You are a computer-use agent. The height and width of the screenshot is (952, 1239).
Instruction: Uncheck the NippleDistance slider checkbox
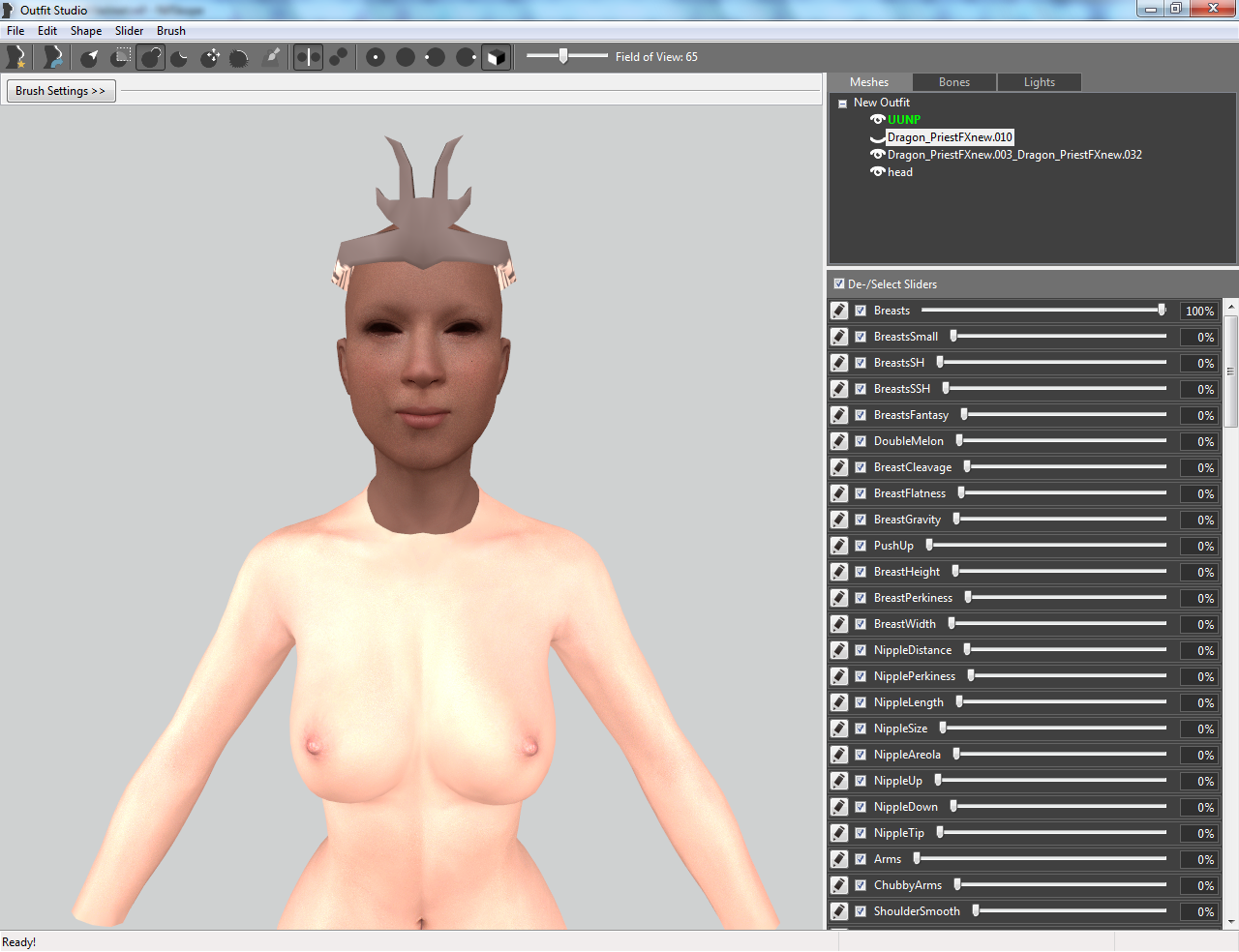tap(861, 650)
